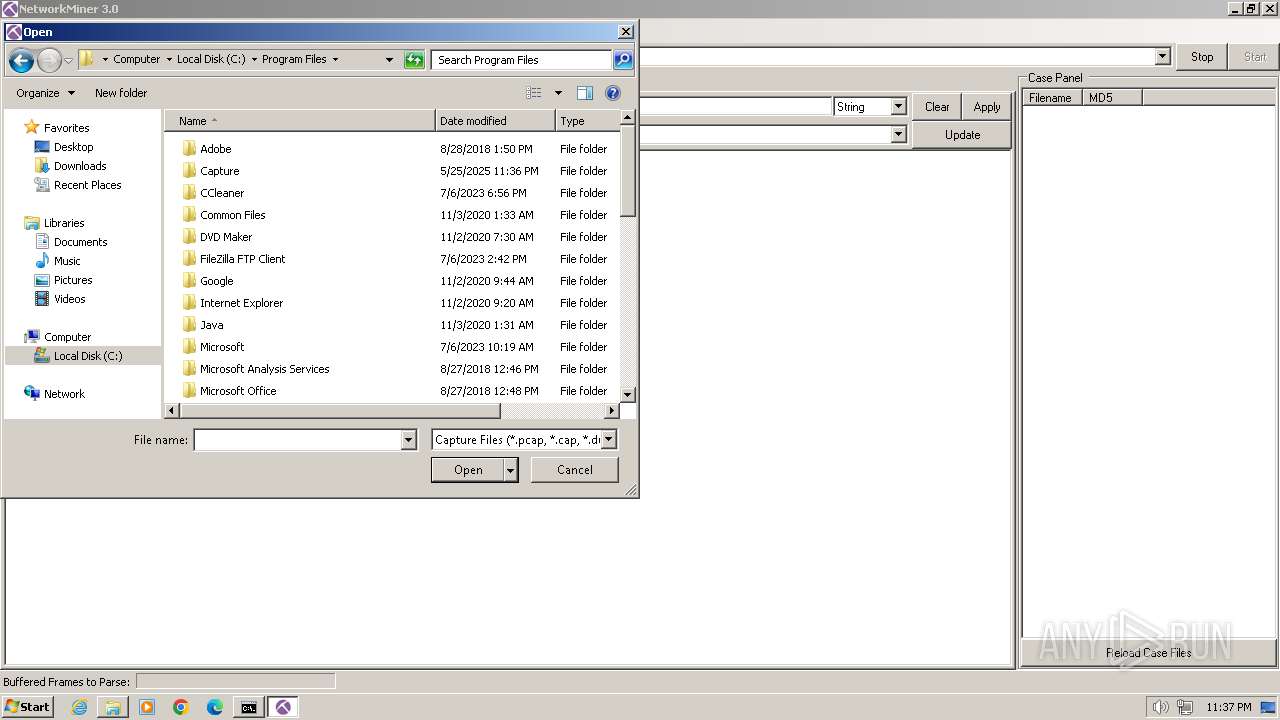Select the DVD Maker folder icon
This screenshot has width=1280, height=720.
click(x=189, y=237)
